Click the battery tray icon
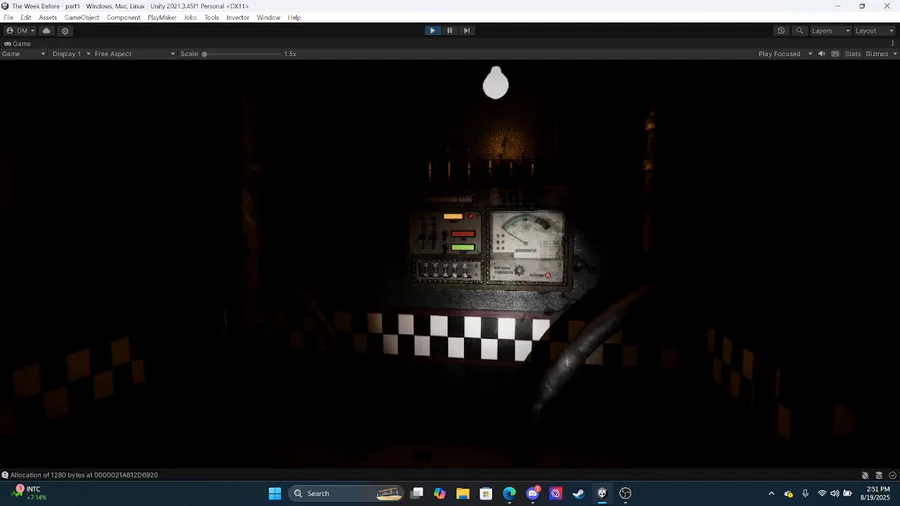The image size is (900, 506). coord(848,493)
